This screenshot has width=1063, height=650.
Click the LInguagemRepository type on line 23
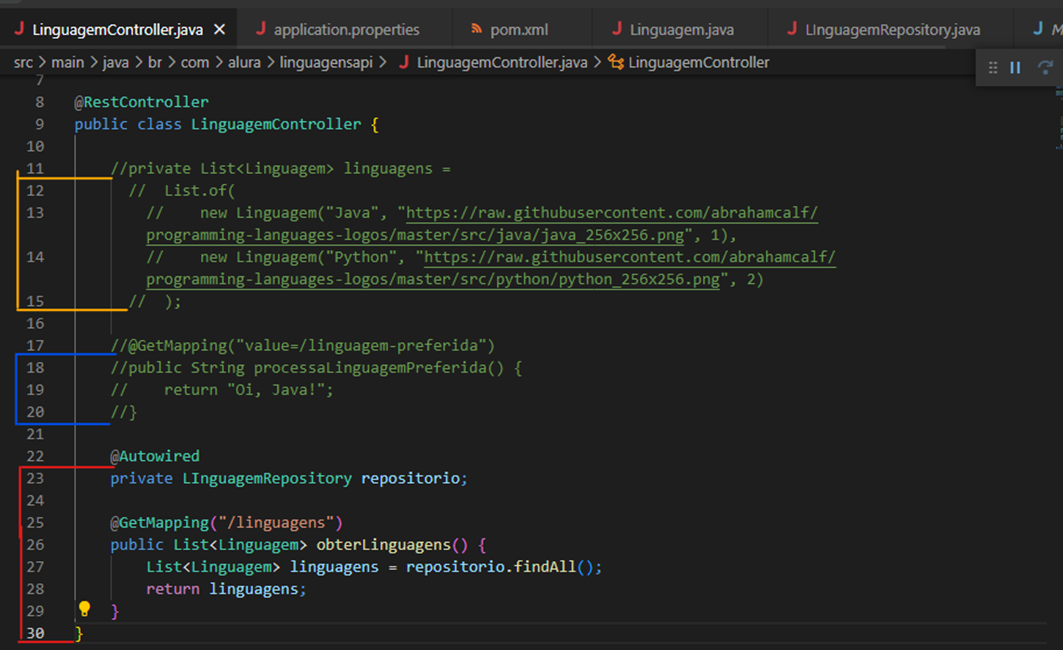tap(266, 479)
